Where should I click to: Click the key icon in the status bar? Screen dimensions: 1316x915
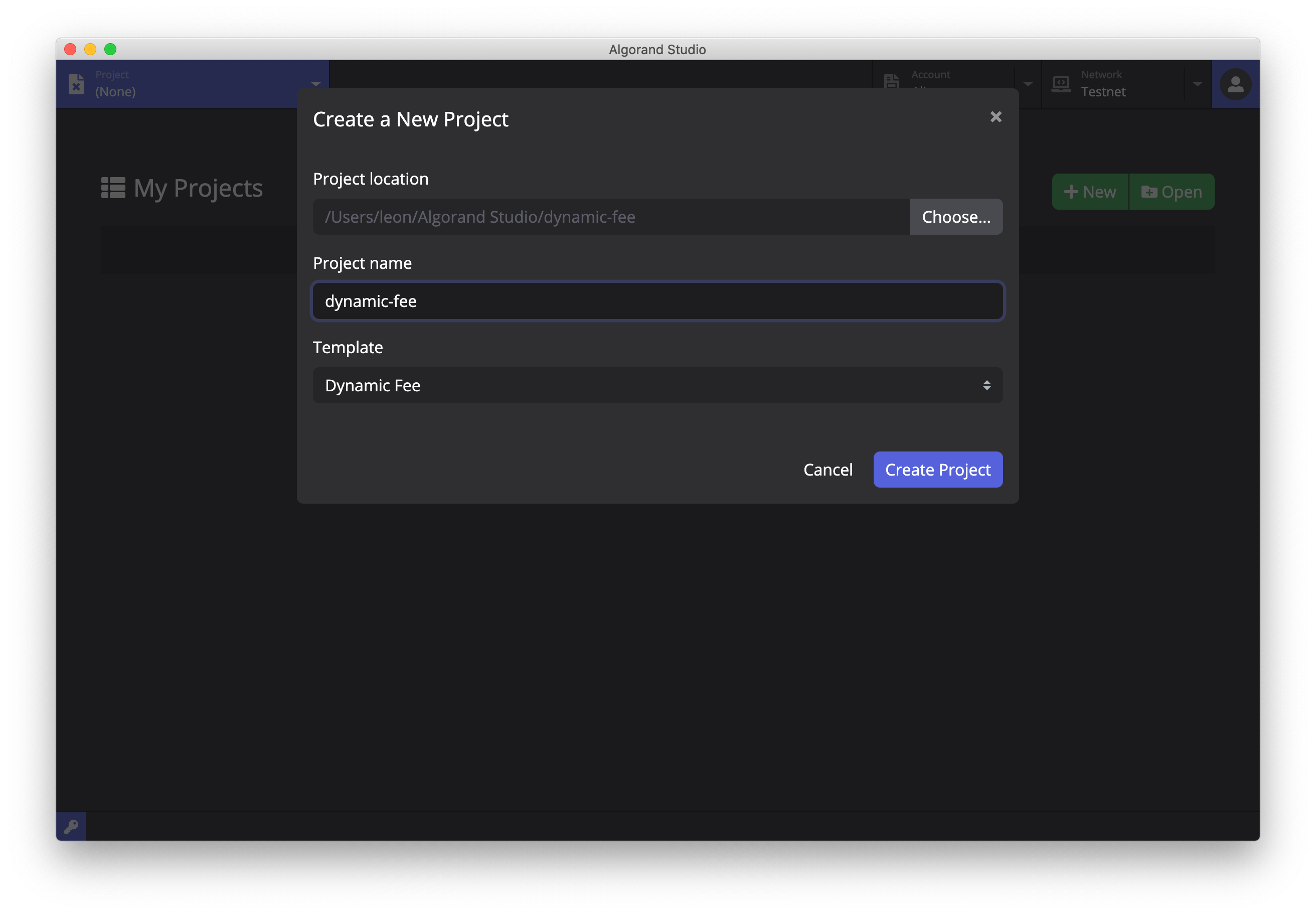tap(71, 826)
